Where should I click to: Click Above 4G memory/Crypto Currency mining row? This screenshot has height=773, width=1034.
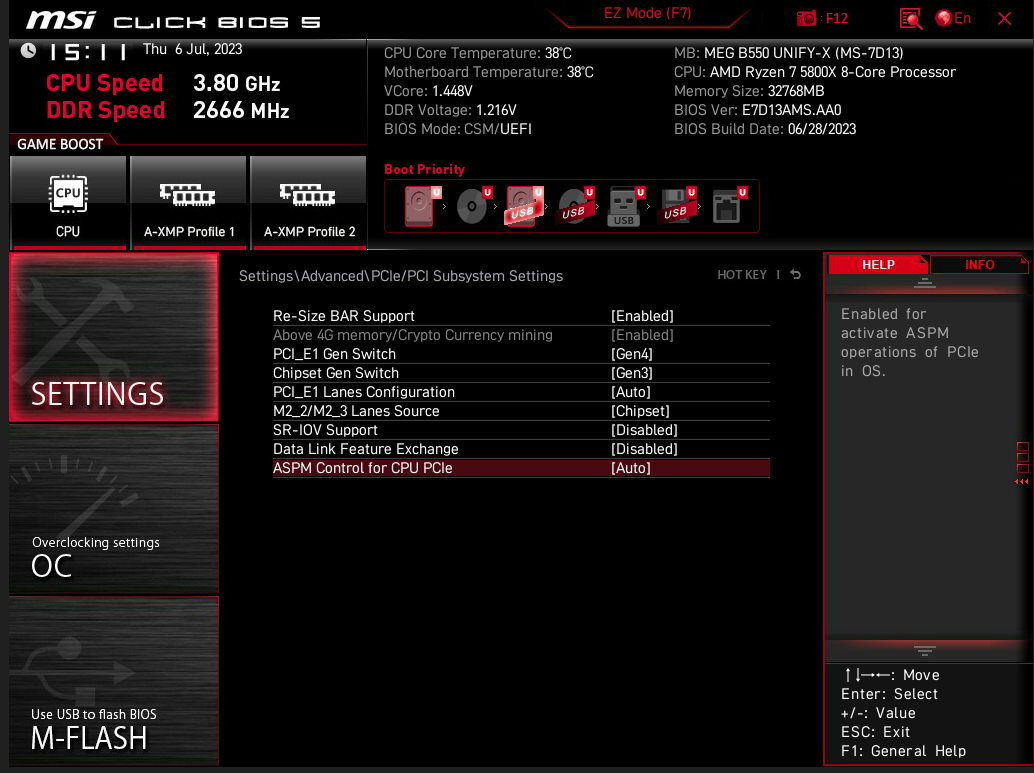pyautogui.click(x=521, y=335)
